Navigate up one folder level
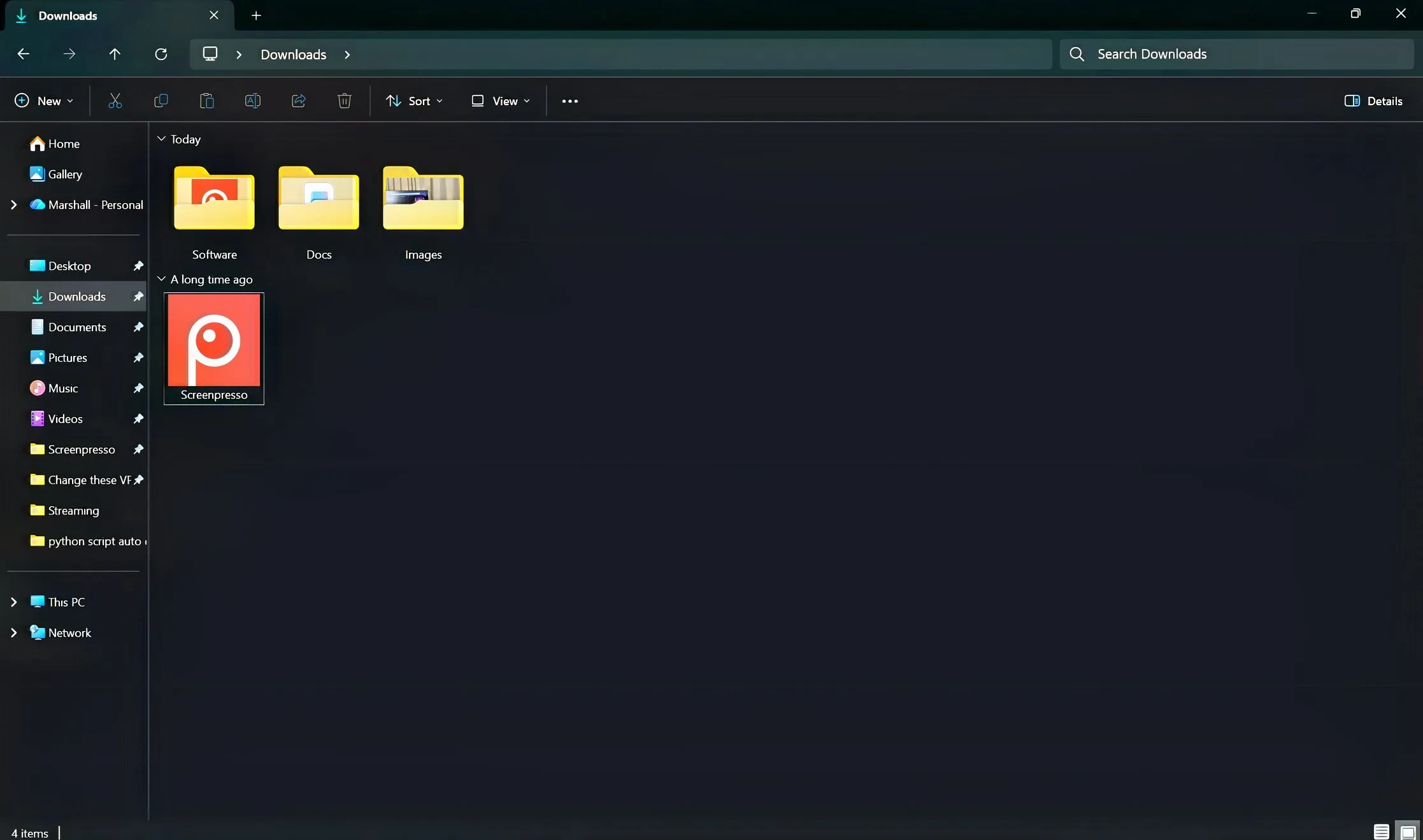Image resolution: width=1423 pixels, height=840 pixels. click(x=115, y=54)
